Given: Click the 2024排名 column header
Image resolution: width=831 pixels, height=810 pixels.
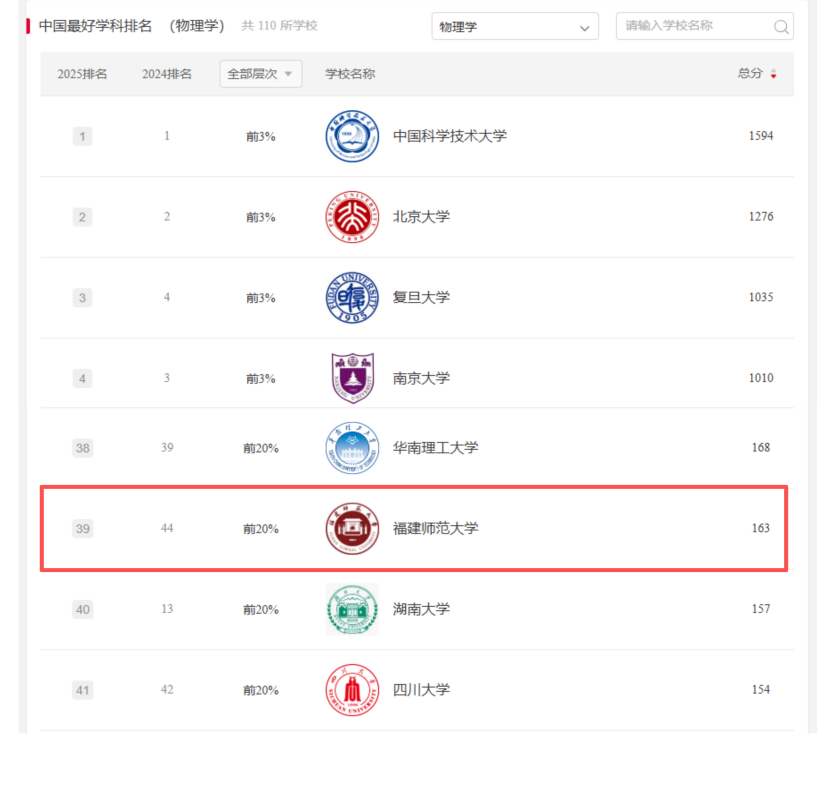Looking at the screenshot, I should (167, 74).
